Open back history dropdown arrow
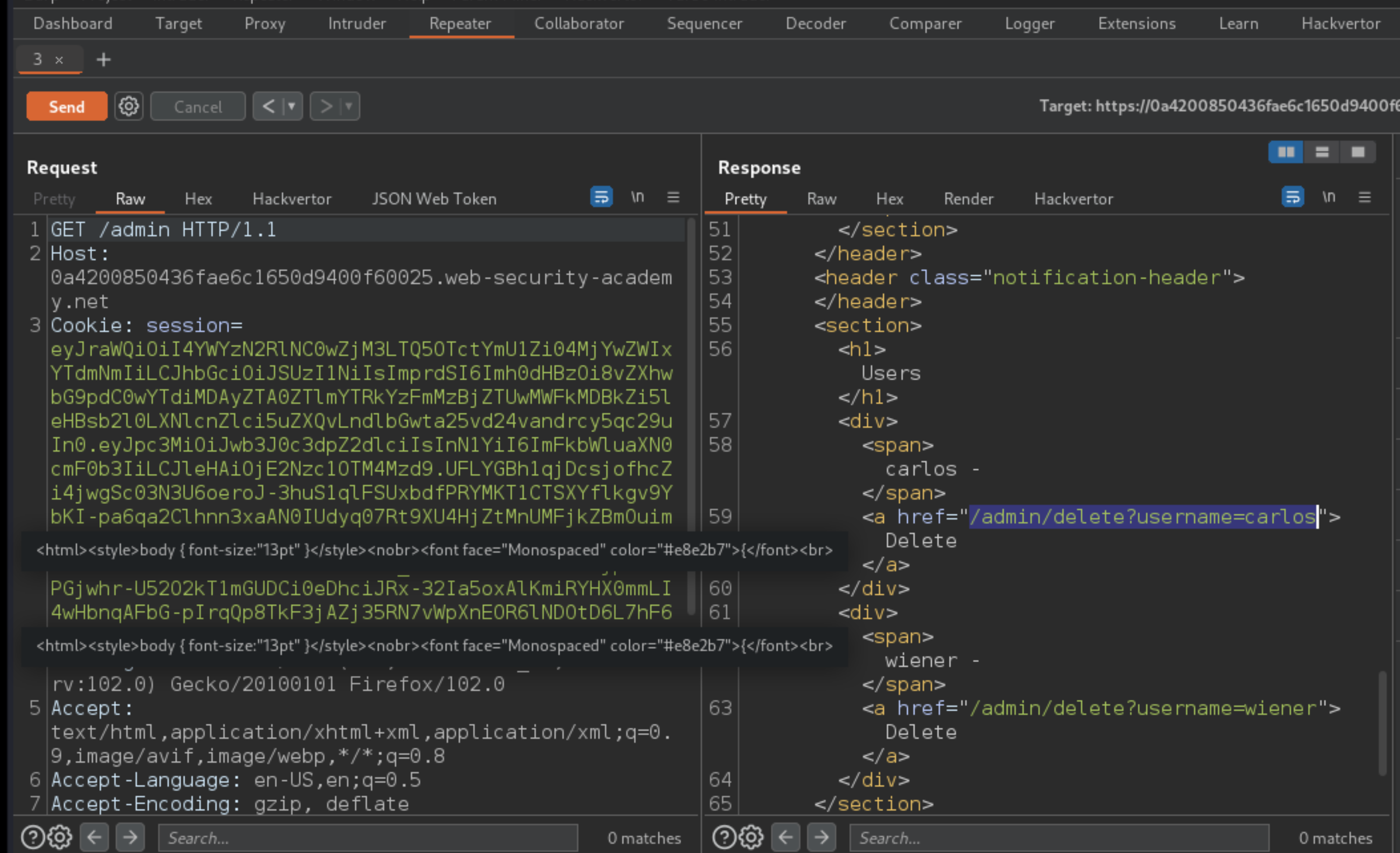This screenshot has height=853, width=1400. point(292,106)
